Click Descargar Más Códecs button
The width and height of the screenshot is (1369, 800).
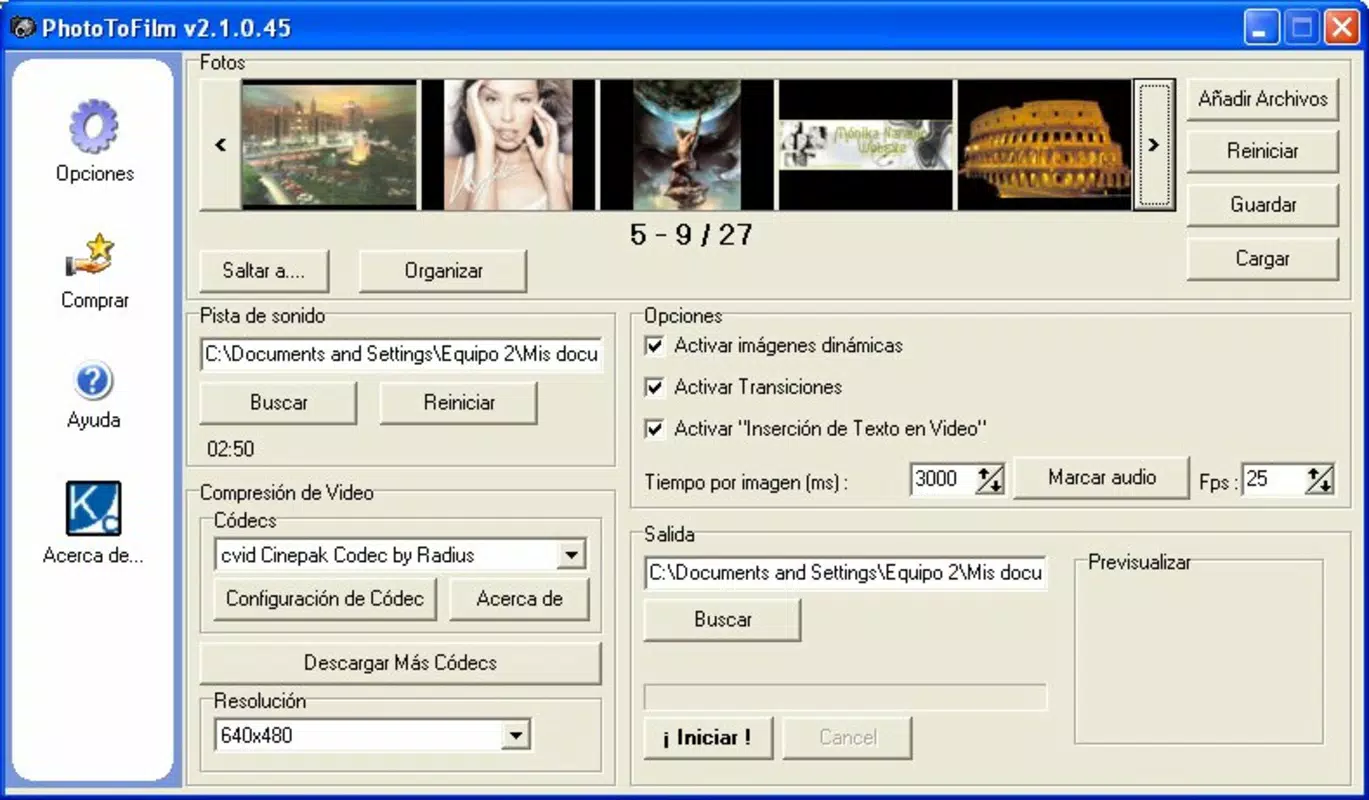pos(400,663)
